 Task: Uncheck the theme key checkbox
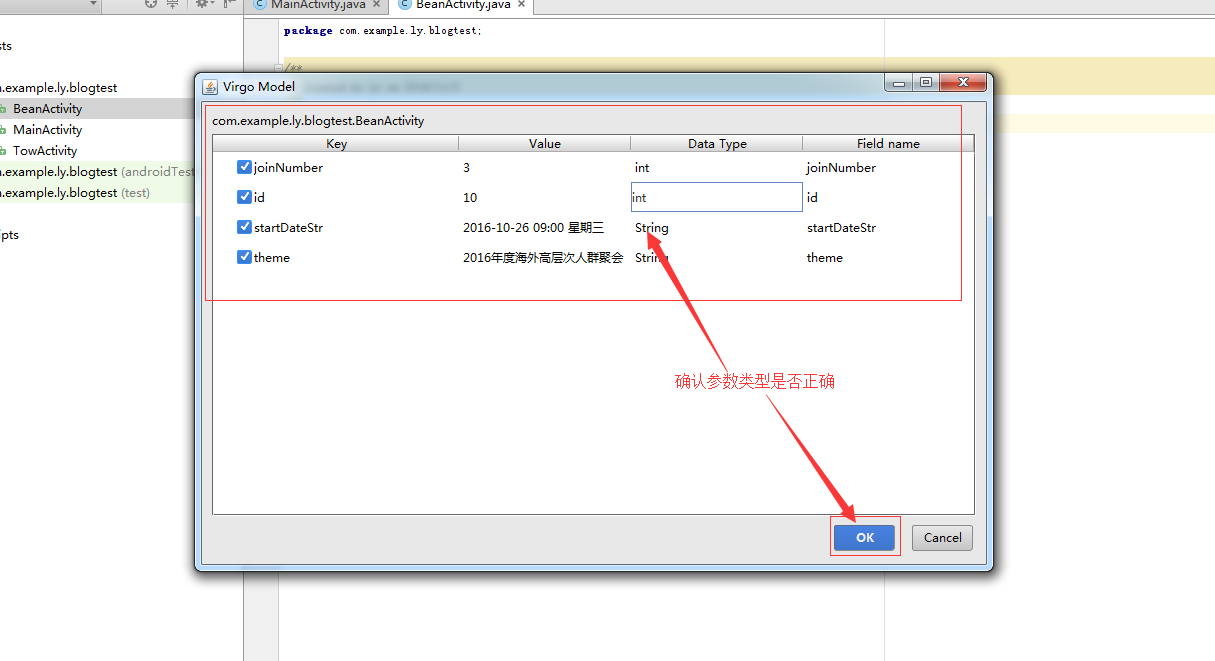tap(244, 257)
